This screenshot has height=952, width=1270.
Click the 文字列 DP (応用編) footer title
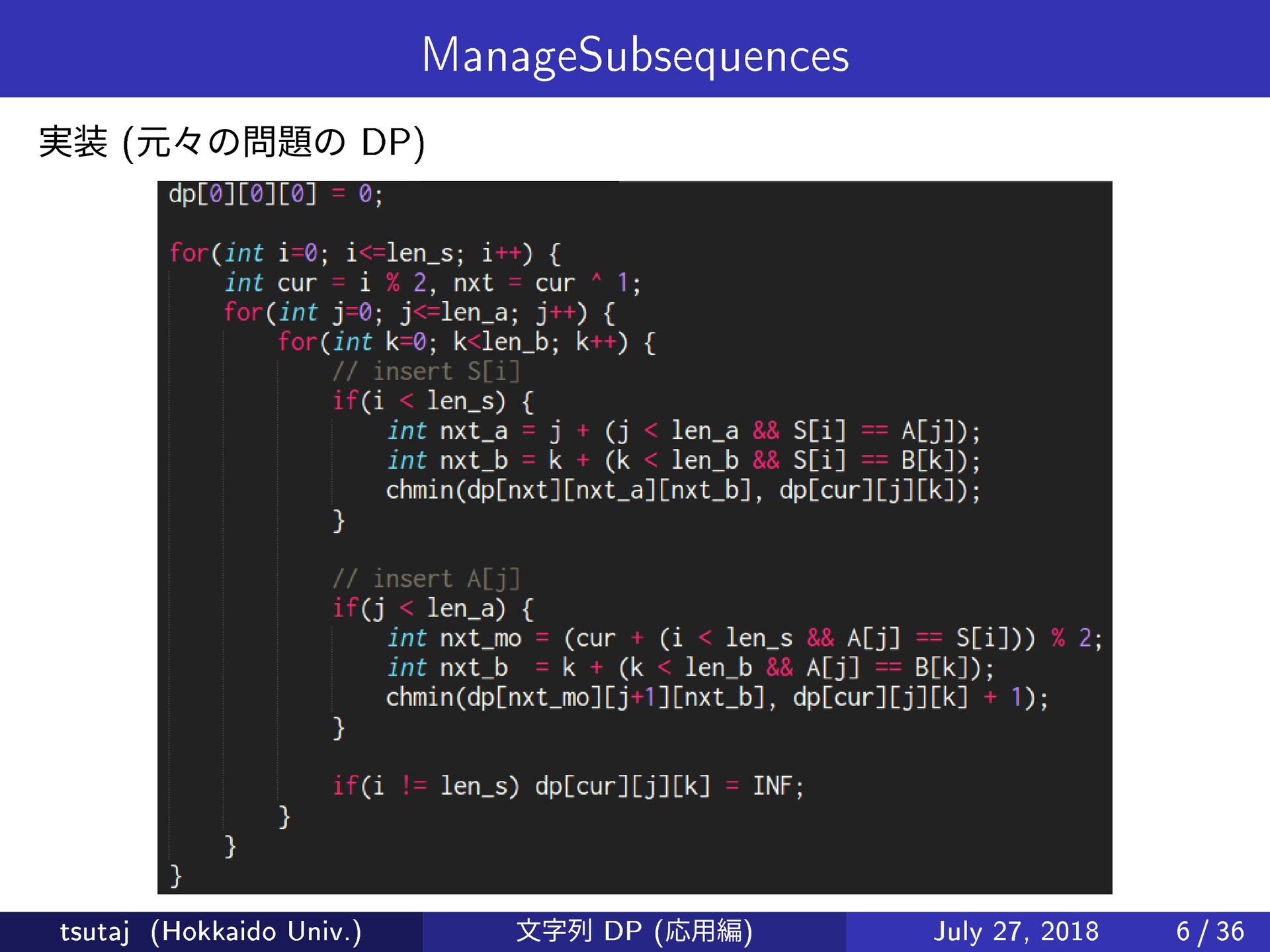[x=634, y=932]
